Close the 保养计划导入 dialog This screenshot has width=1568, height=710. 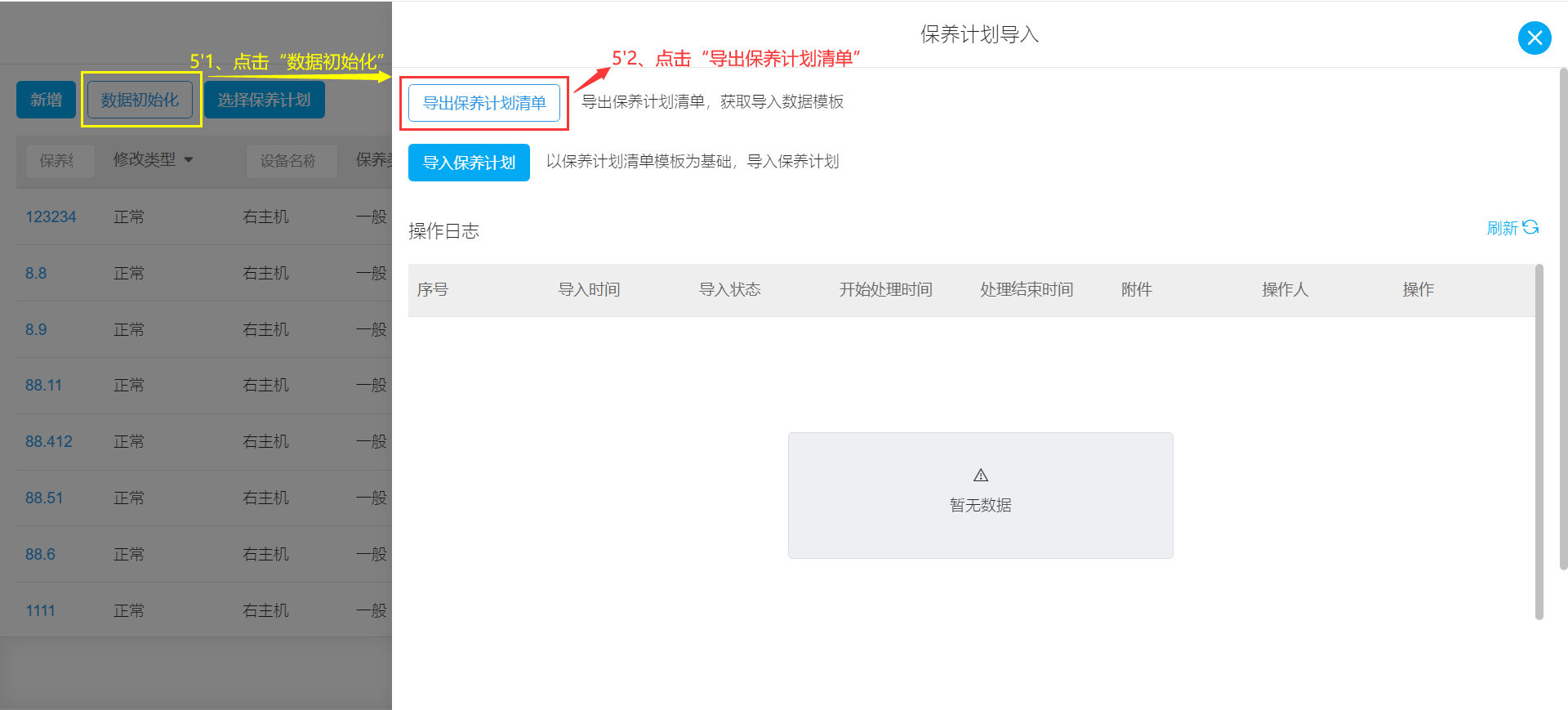click(x=1535, y=38)
